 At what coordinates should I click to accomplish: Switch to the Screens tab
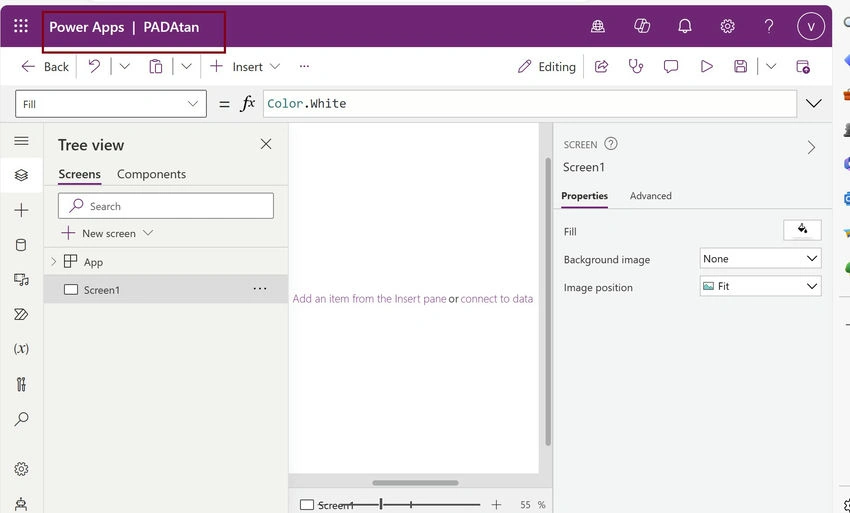tap(79, 174)
